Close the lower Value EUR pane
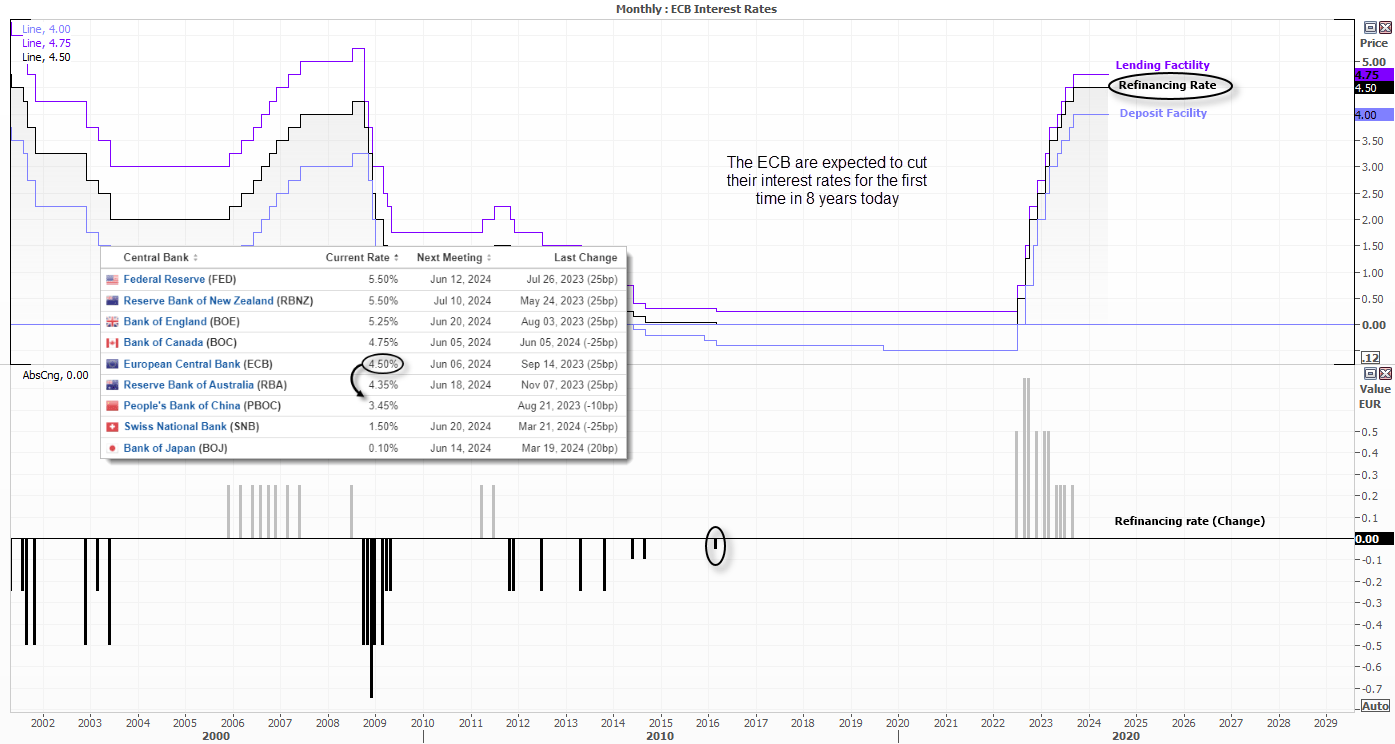 point(1385,373)
